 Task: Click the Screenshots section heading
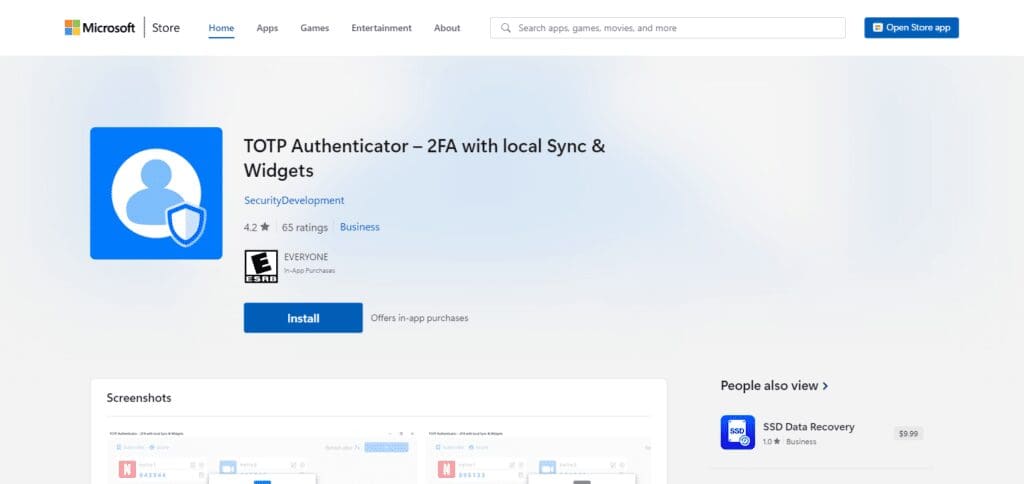[138, 398]
